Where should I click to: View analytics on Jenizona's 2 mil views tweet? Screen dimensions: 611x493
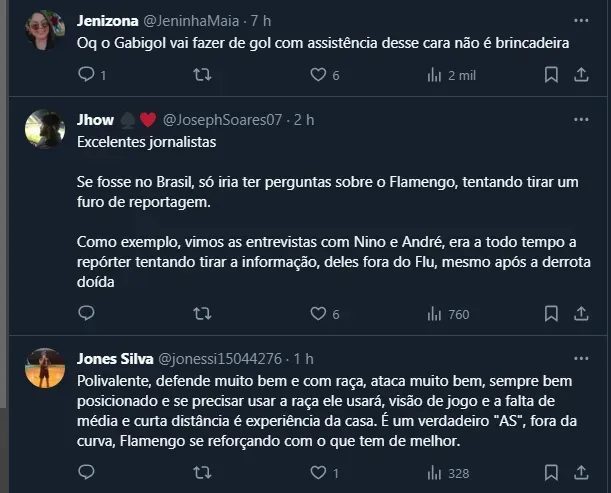(434, 74)
